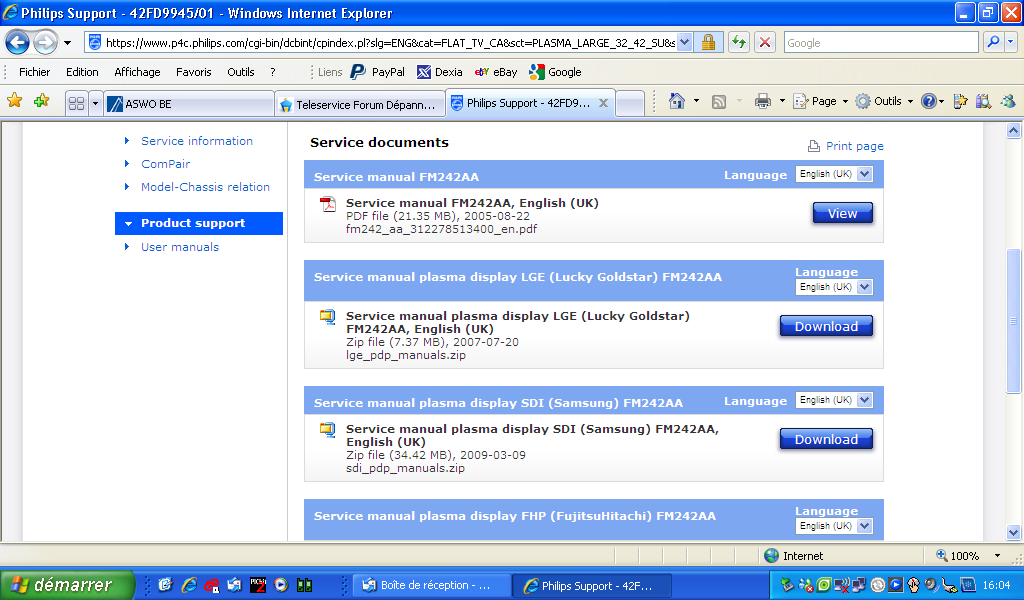The height and width of the screenshot is (600, 1024).
Task: Open search provider options dropdown
Action: click(x=1010, y=42)
